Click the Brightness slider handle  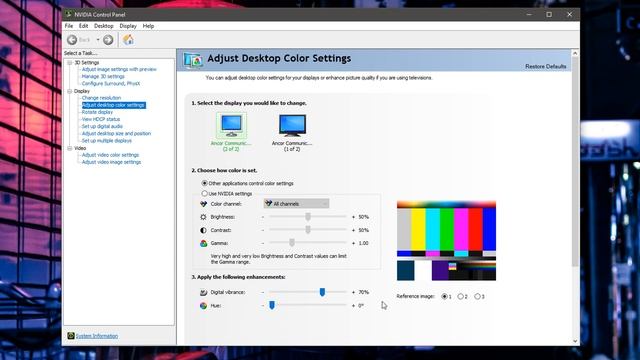pos(308,217)
